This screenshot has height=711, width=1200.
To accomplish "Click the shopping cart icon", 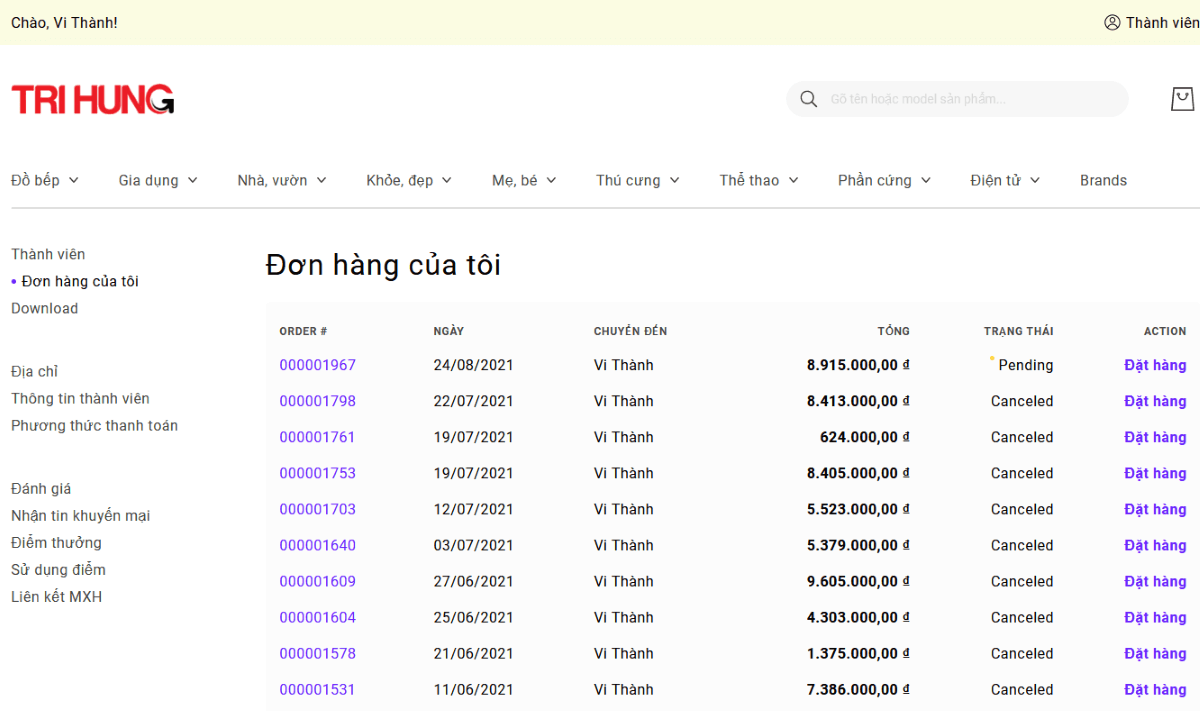I will click(1182, 99).
